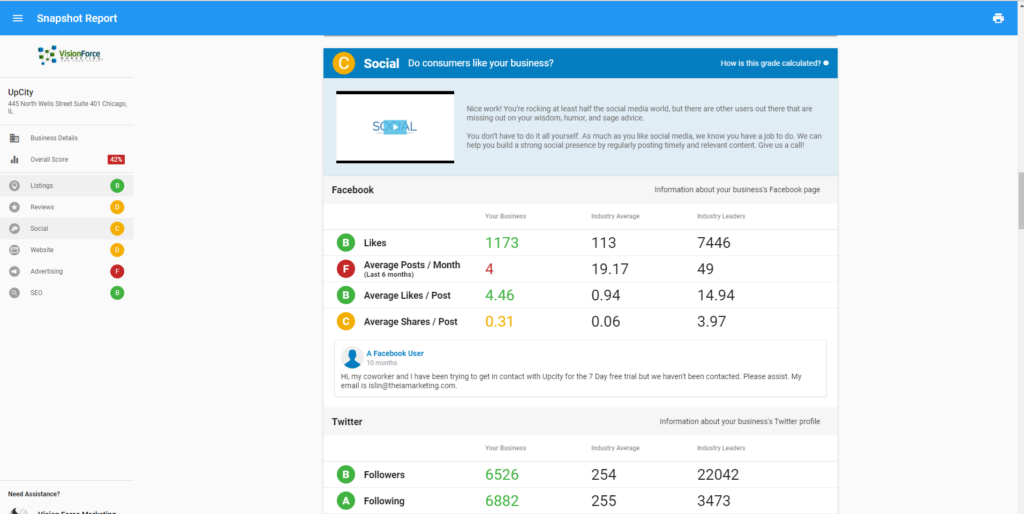Click the 42% overall score badge

(116, 159)
